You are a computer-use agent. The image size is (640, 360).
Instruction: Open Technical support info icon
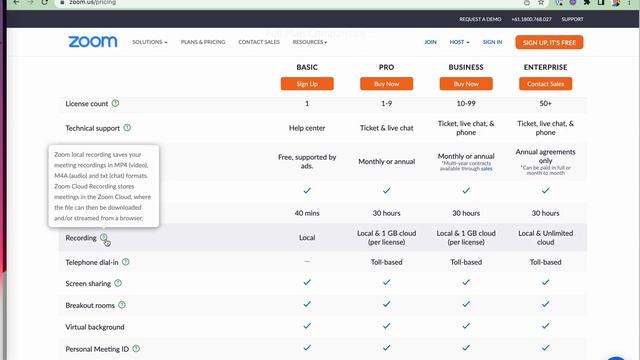coord(127,128)
